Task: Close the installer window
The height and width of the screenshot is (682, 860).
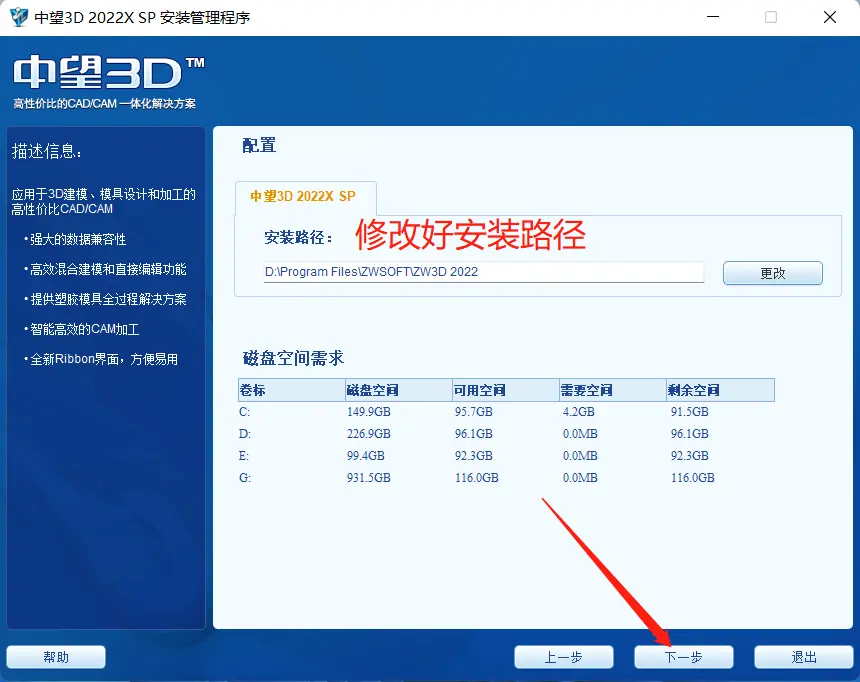Action: coord(830,17)
